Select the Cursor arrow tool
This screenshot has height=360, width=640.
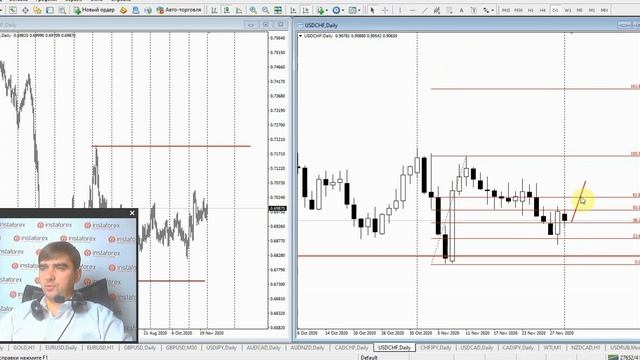click(372, 10)
